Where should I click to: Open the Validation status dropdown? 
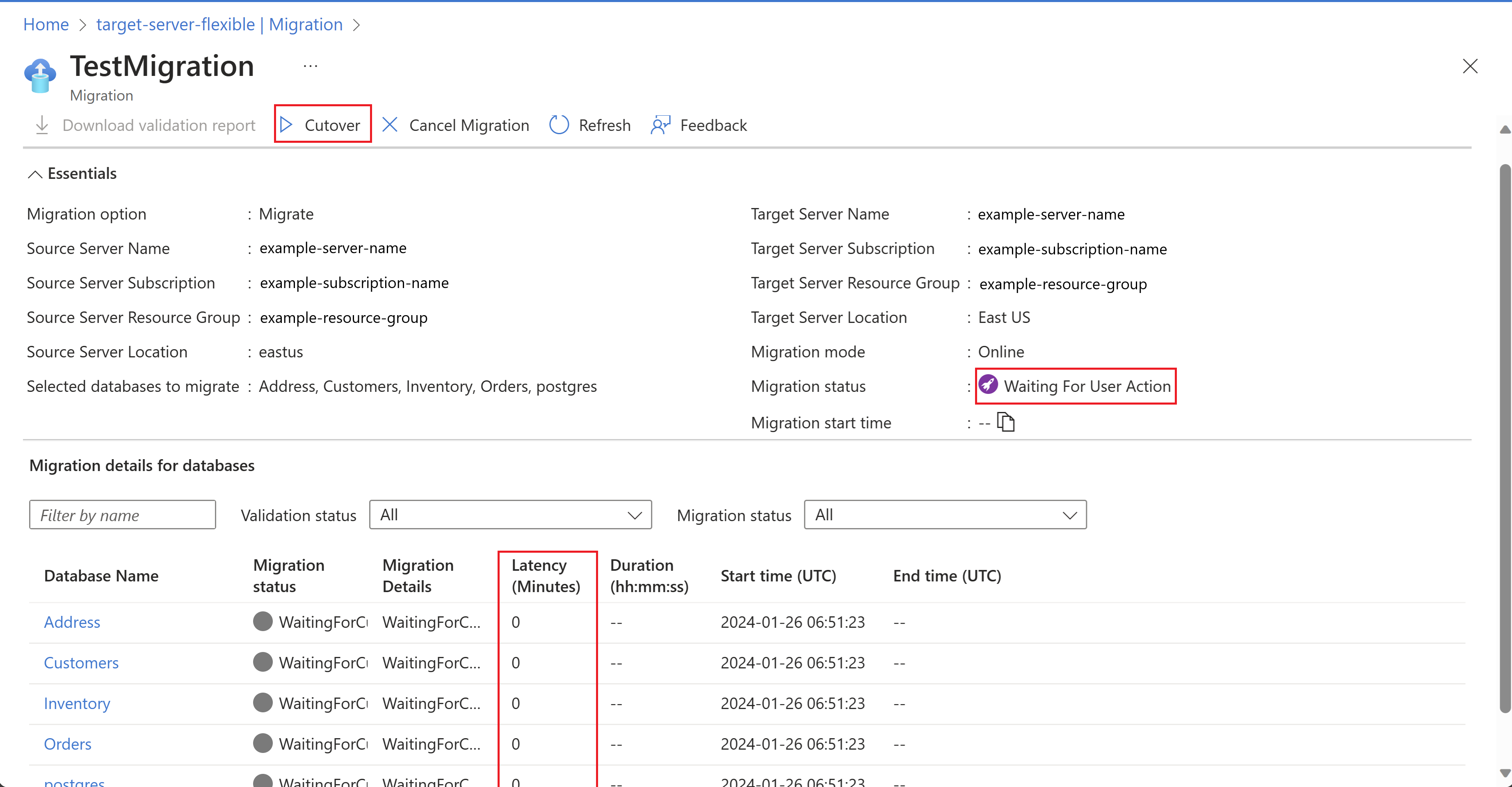[x=510, y=515]
